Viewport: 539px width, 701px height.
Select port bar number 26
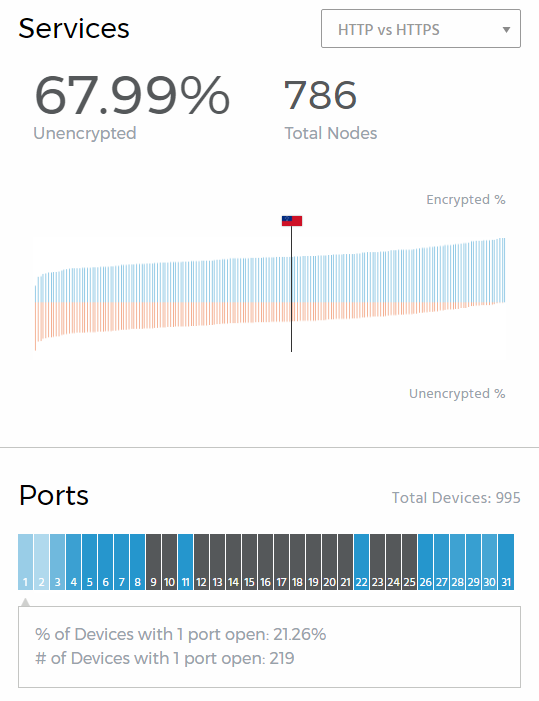pos(425,562)
